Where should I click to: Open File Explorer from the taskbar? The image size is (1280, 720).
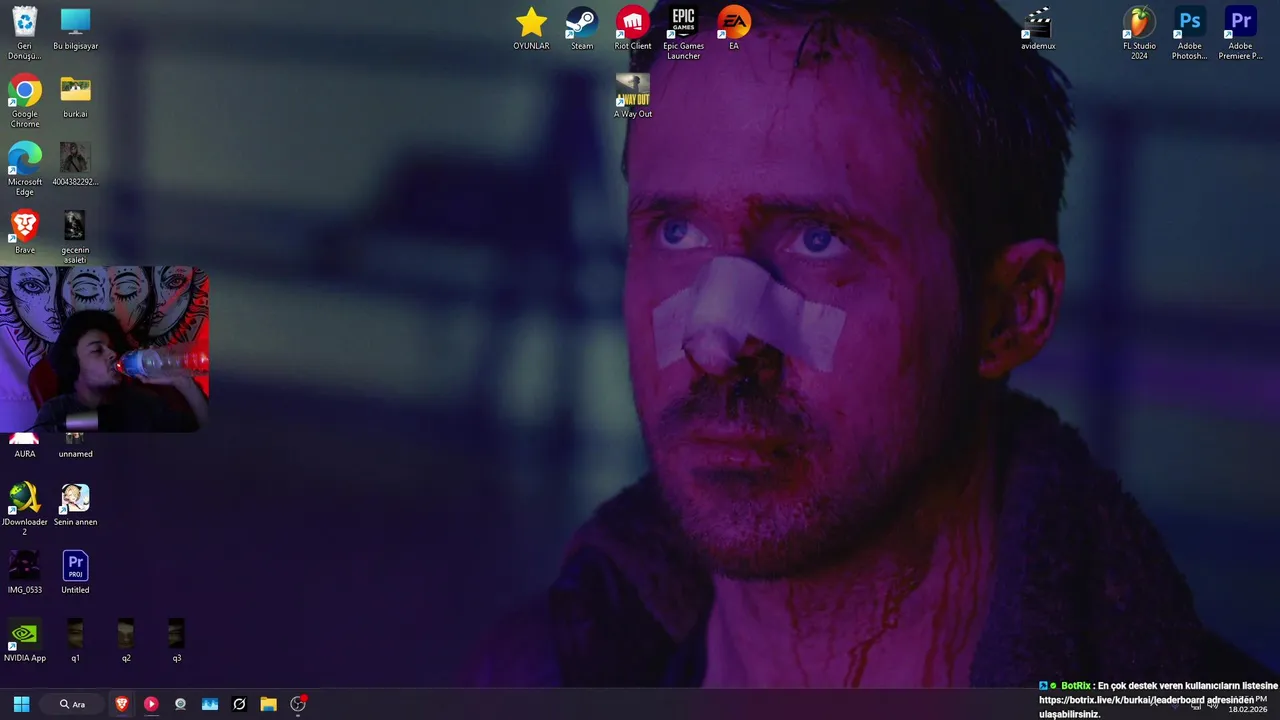click(268, 704)
